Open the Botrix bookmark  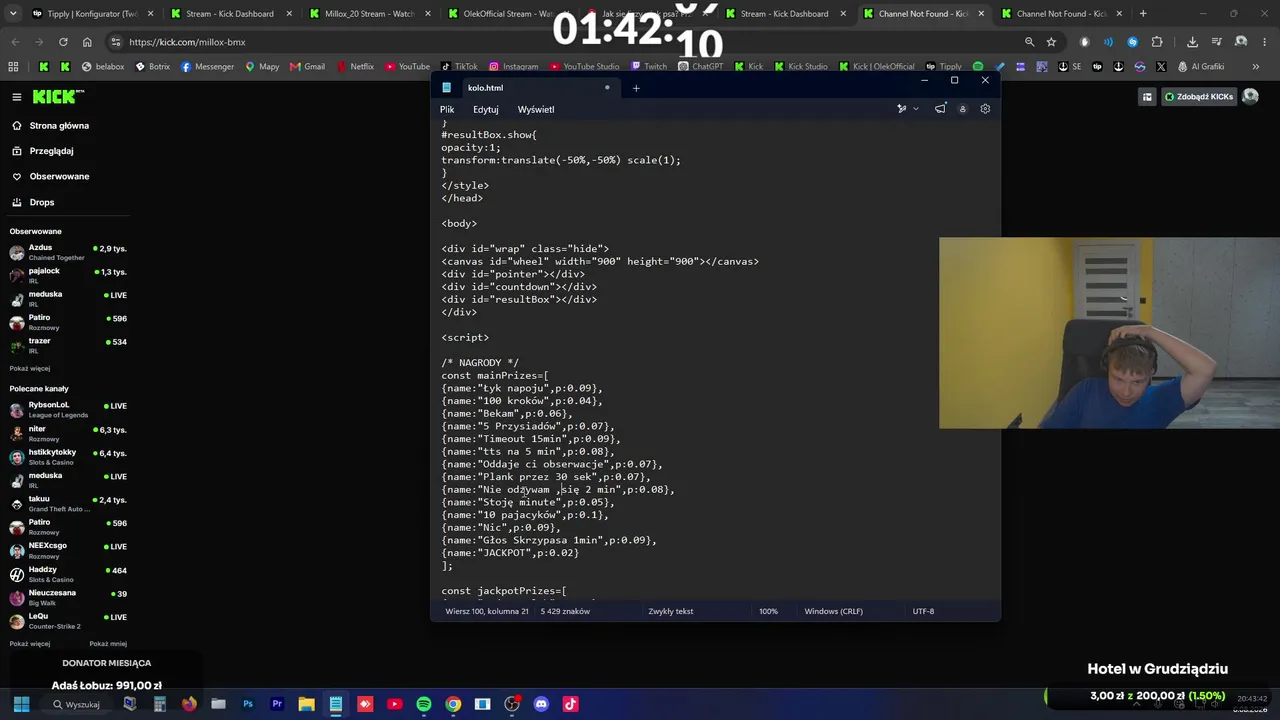point(152,67)
